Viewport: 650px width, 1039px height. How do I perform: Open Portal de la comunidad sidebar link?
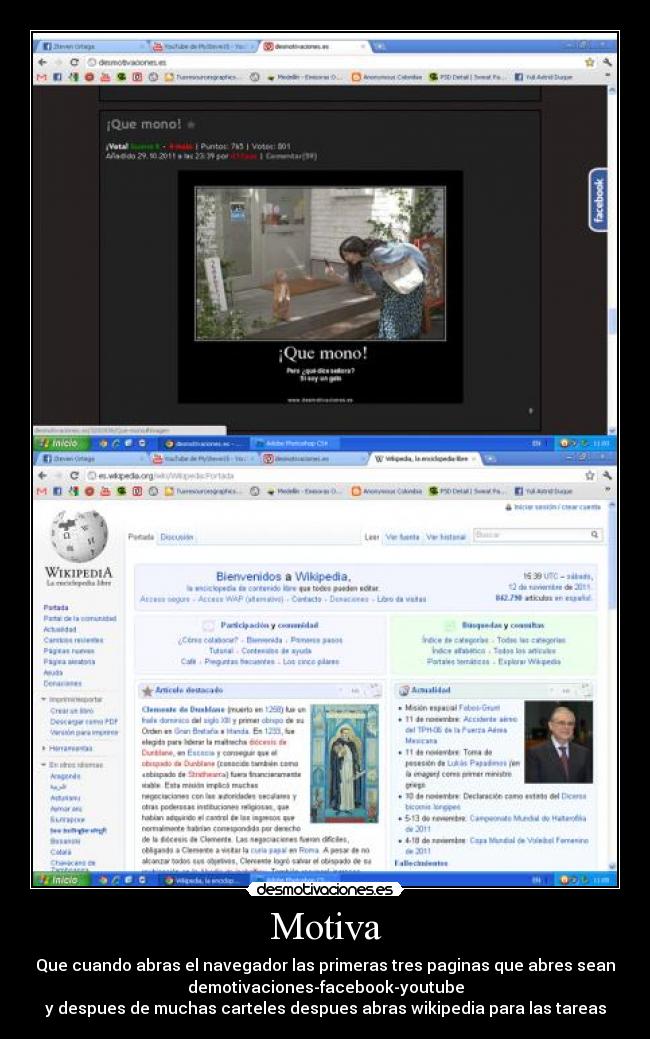click(80, 618)
